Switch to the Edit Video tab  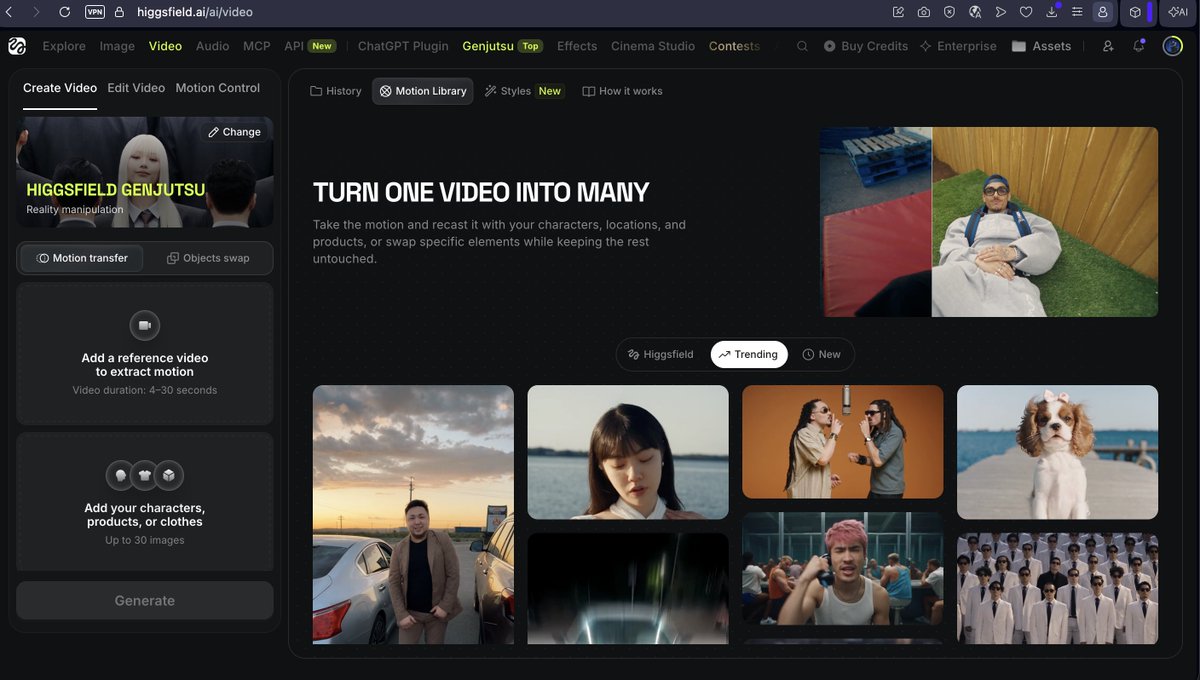pyautogui.click(x=136, y=88)
